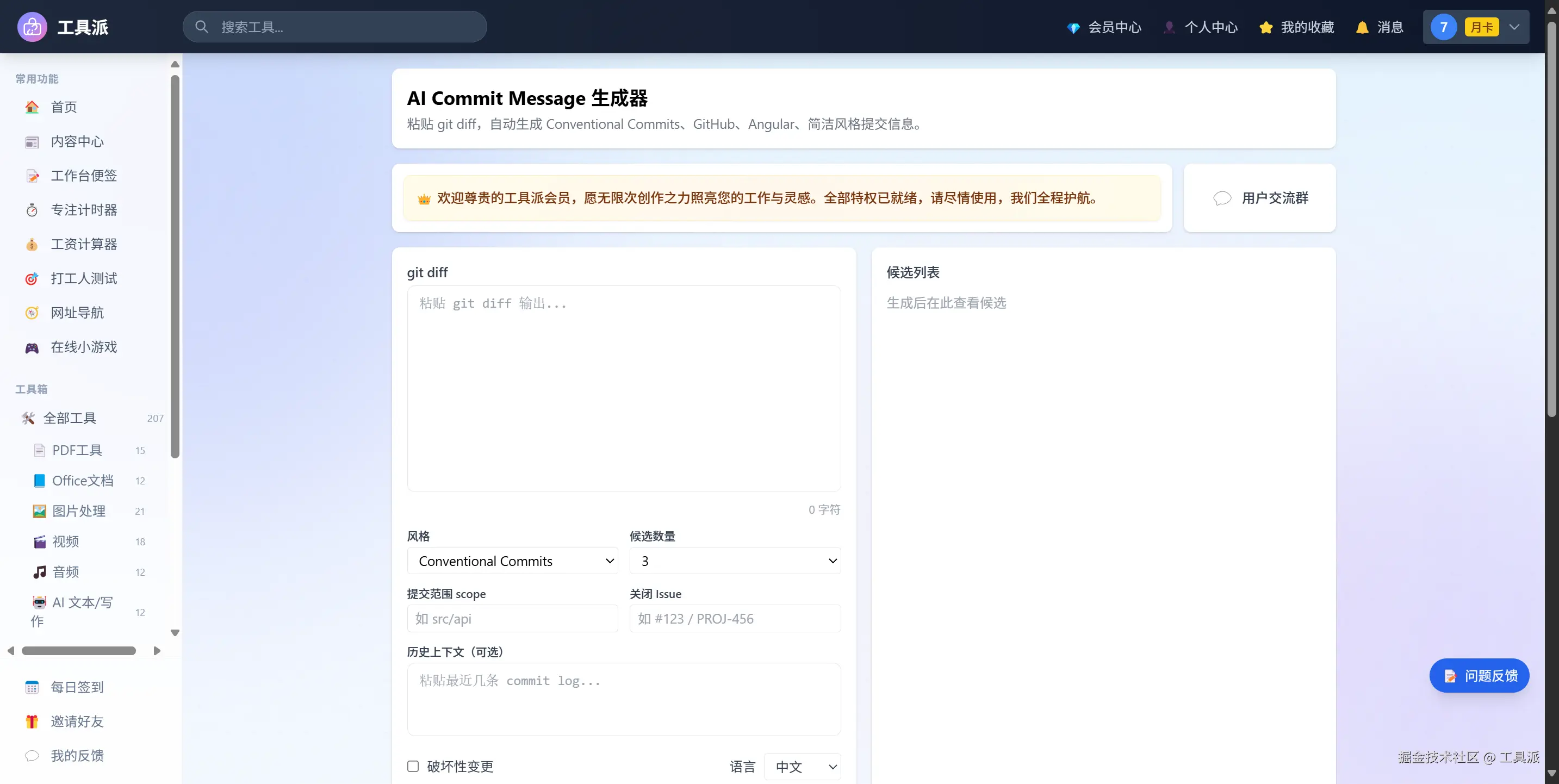
Task: Click the 每日签到 calendar icon
Action: [x=32, y=687]
